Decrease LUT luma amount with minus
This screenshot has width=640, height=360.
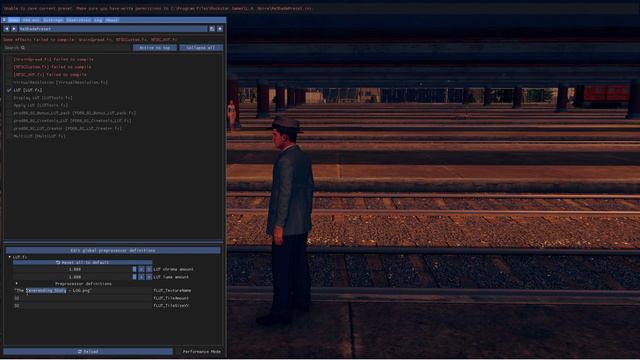click(x=142, y=277)
